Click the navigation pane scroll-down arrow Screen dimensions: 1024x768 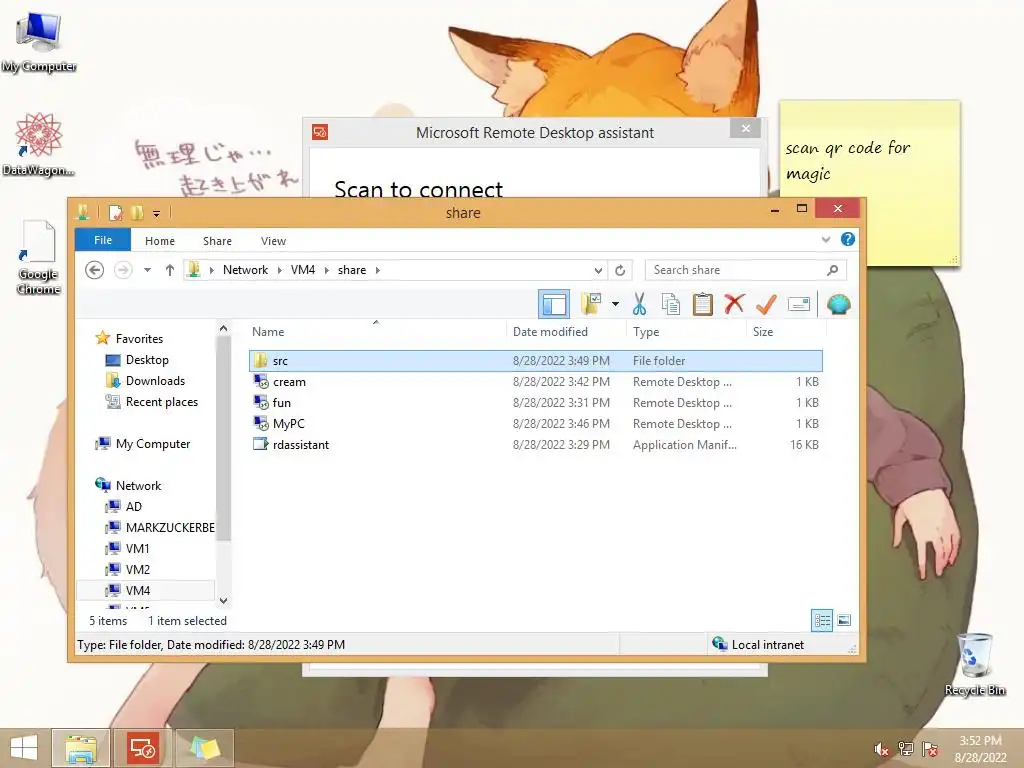point(223,600)
